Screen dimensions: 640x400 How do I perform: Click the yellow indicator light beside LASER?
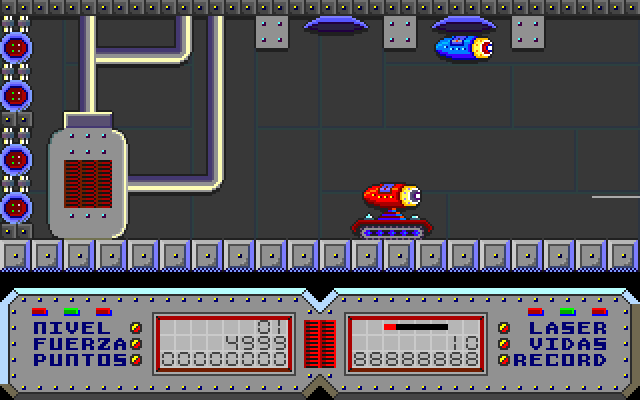505,328
